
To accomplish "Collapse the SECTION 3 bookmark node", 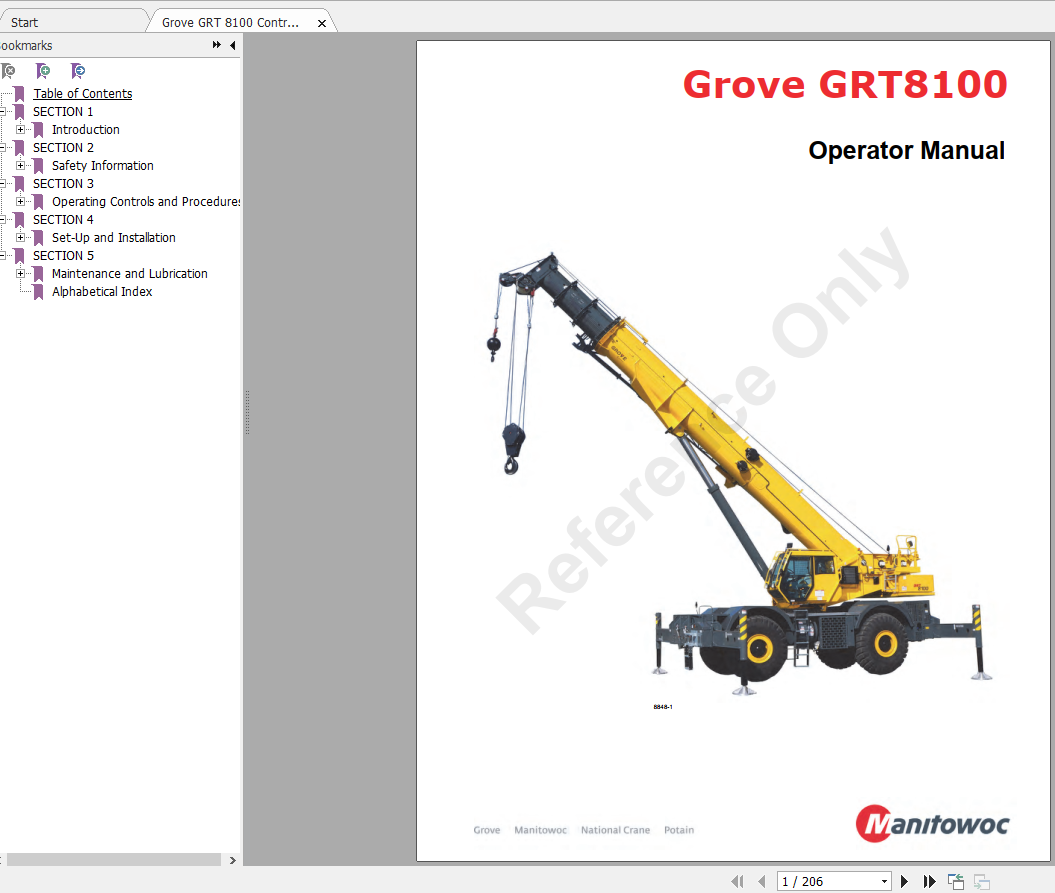I will (x=2, y=184).
